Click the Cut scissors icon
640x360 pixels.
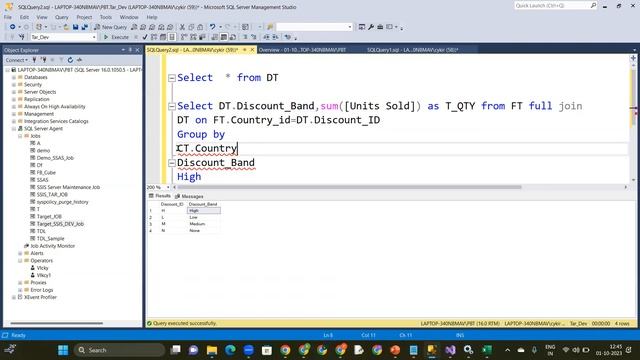[182, 27]
